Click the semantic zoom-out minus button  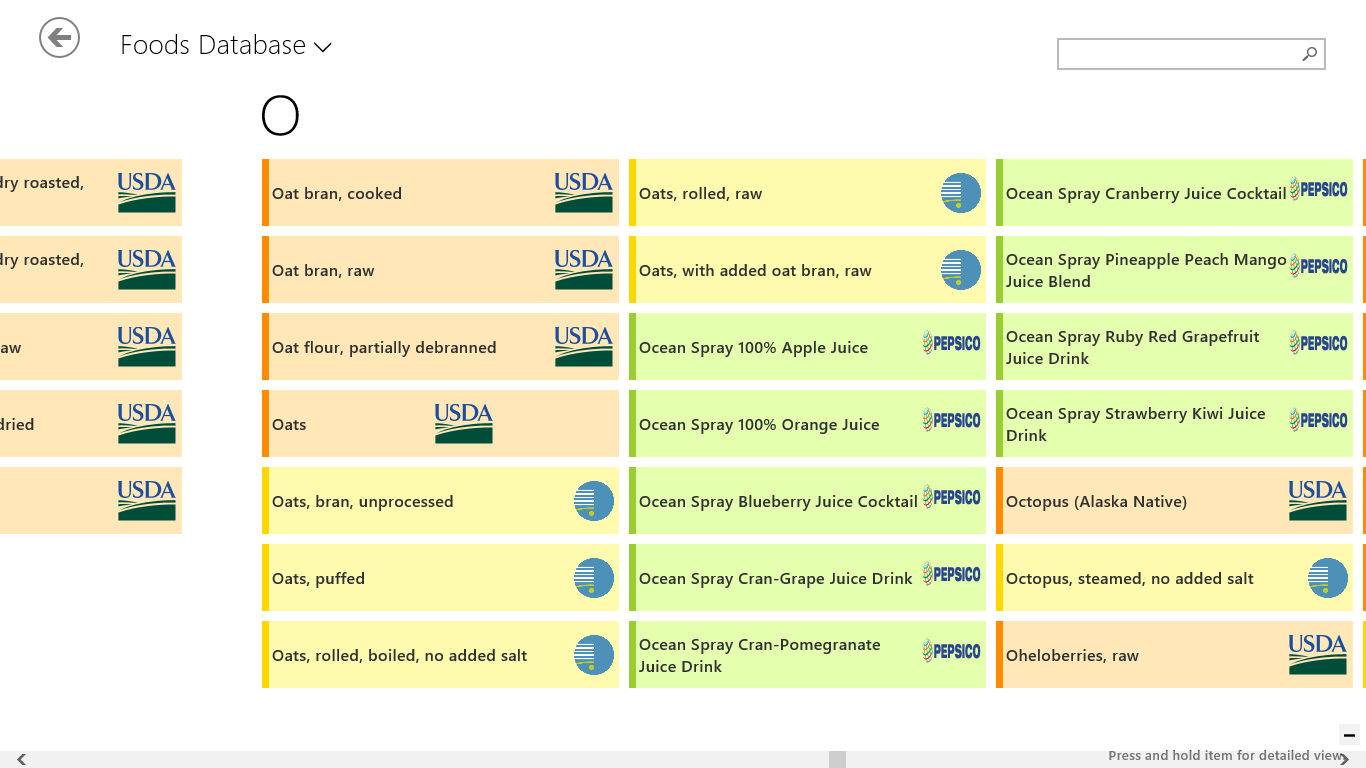click(1349, 735)
